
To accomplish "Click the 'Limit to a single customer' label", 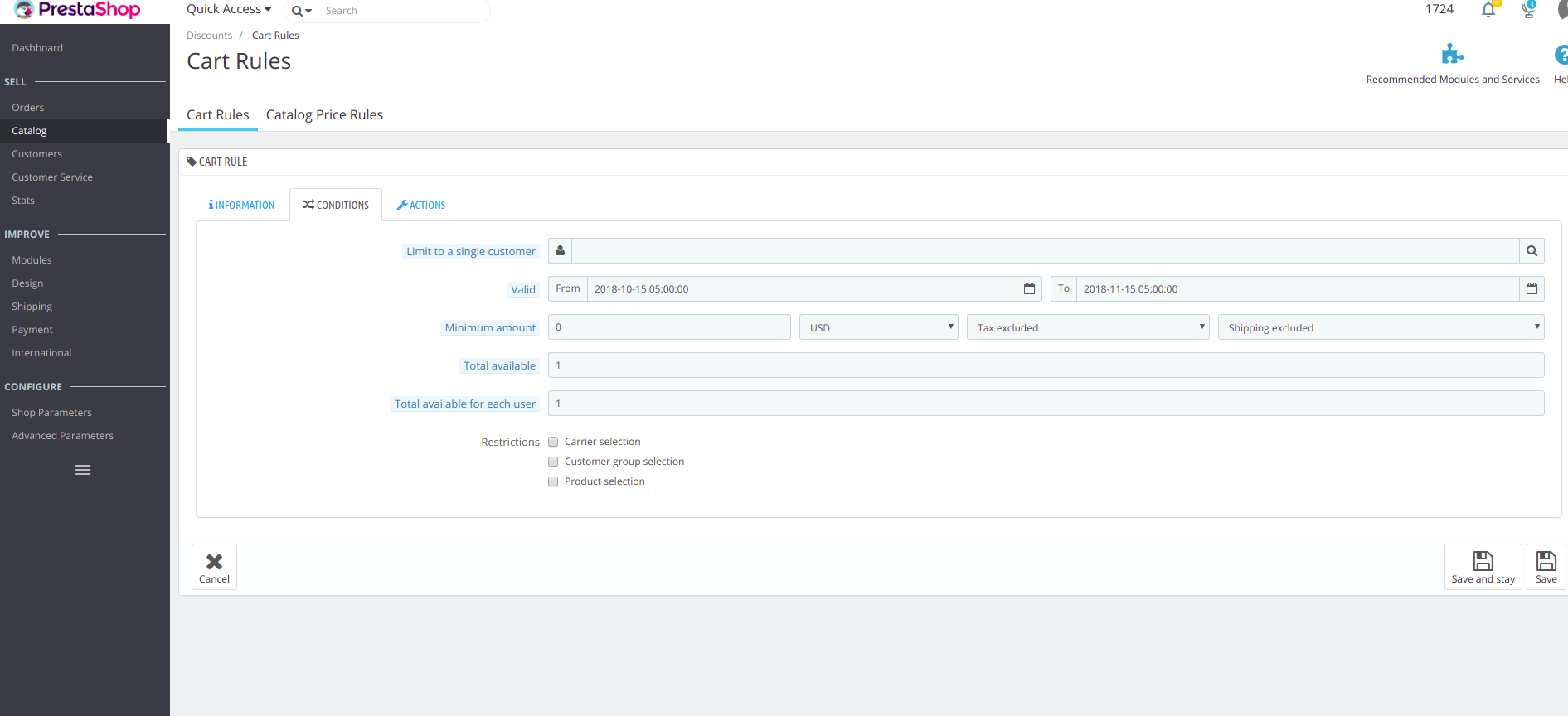I will (x=471, y=252).
